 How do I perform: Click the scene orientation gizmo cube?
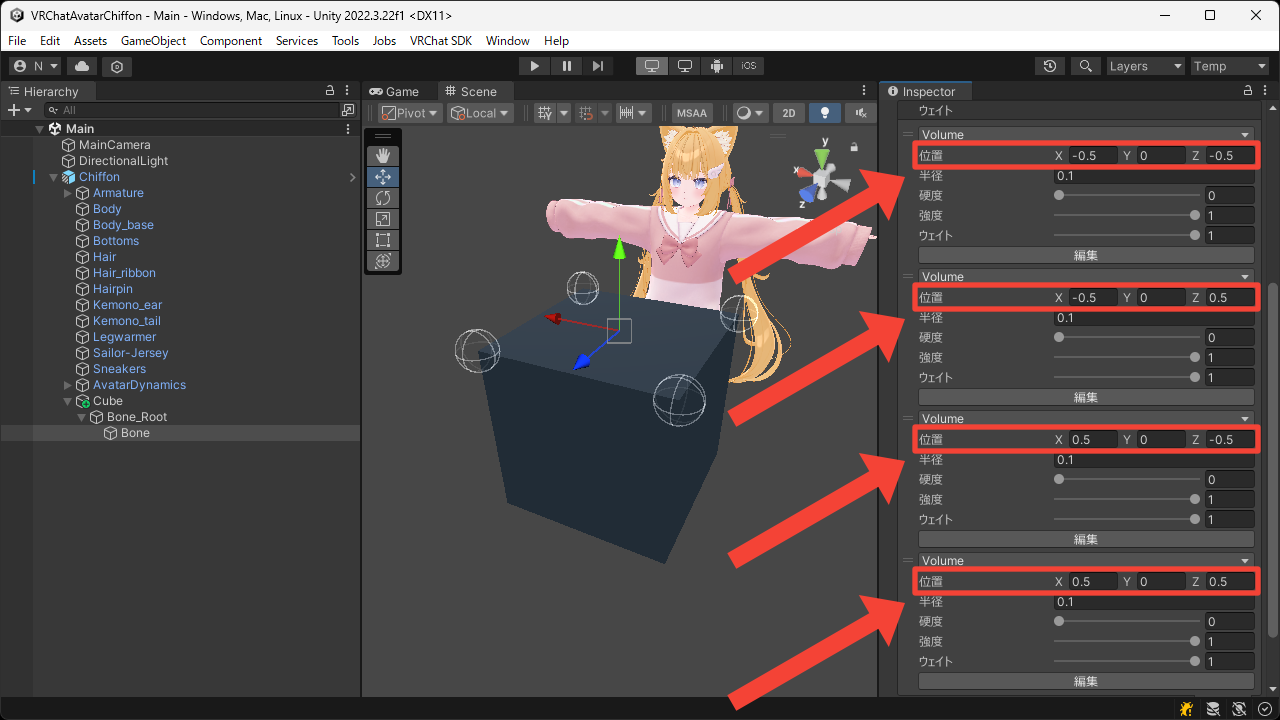coord(823,178)
